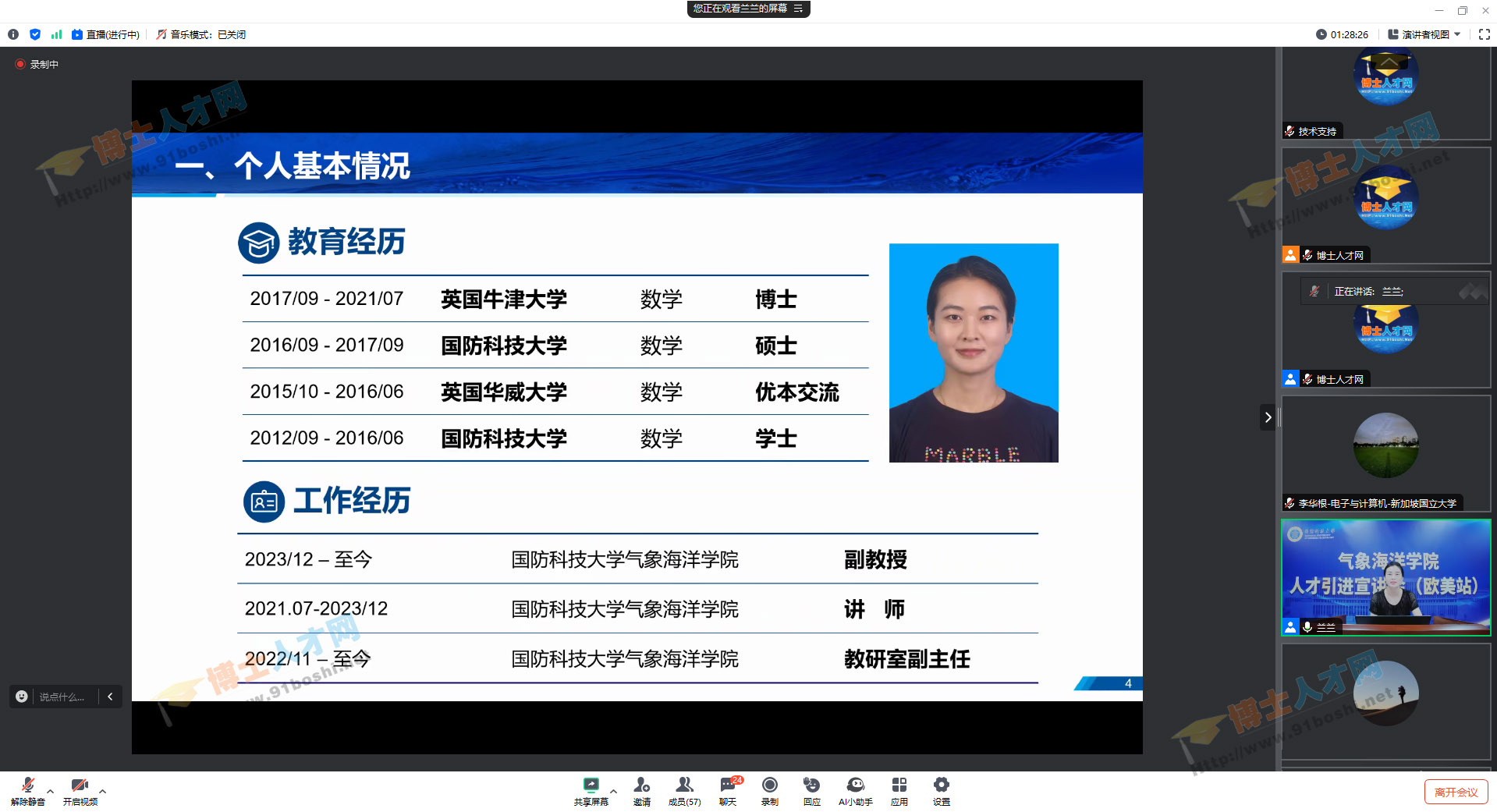Minimize the meeting window

pyautogui.click(x=1439, y=11)
